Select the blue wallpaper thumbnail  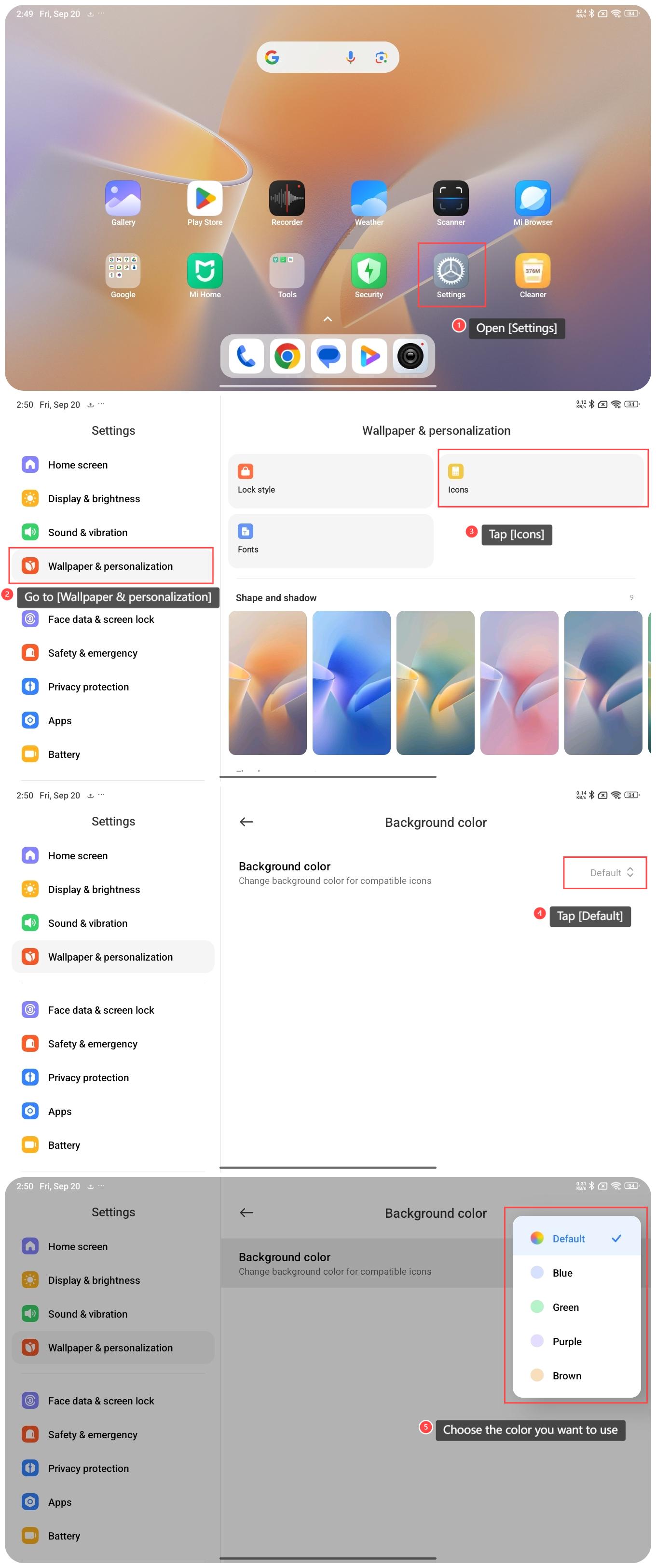pyautogui.click(x=351, y=682)
